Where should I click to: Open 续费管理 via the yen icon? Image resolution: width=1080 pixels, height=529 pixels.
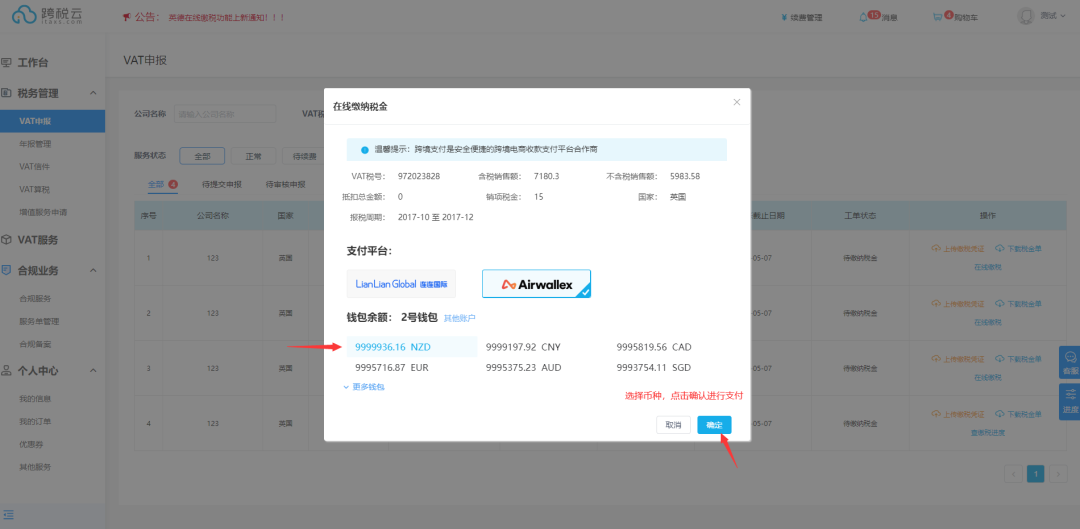tap(785, 17)
